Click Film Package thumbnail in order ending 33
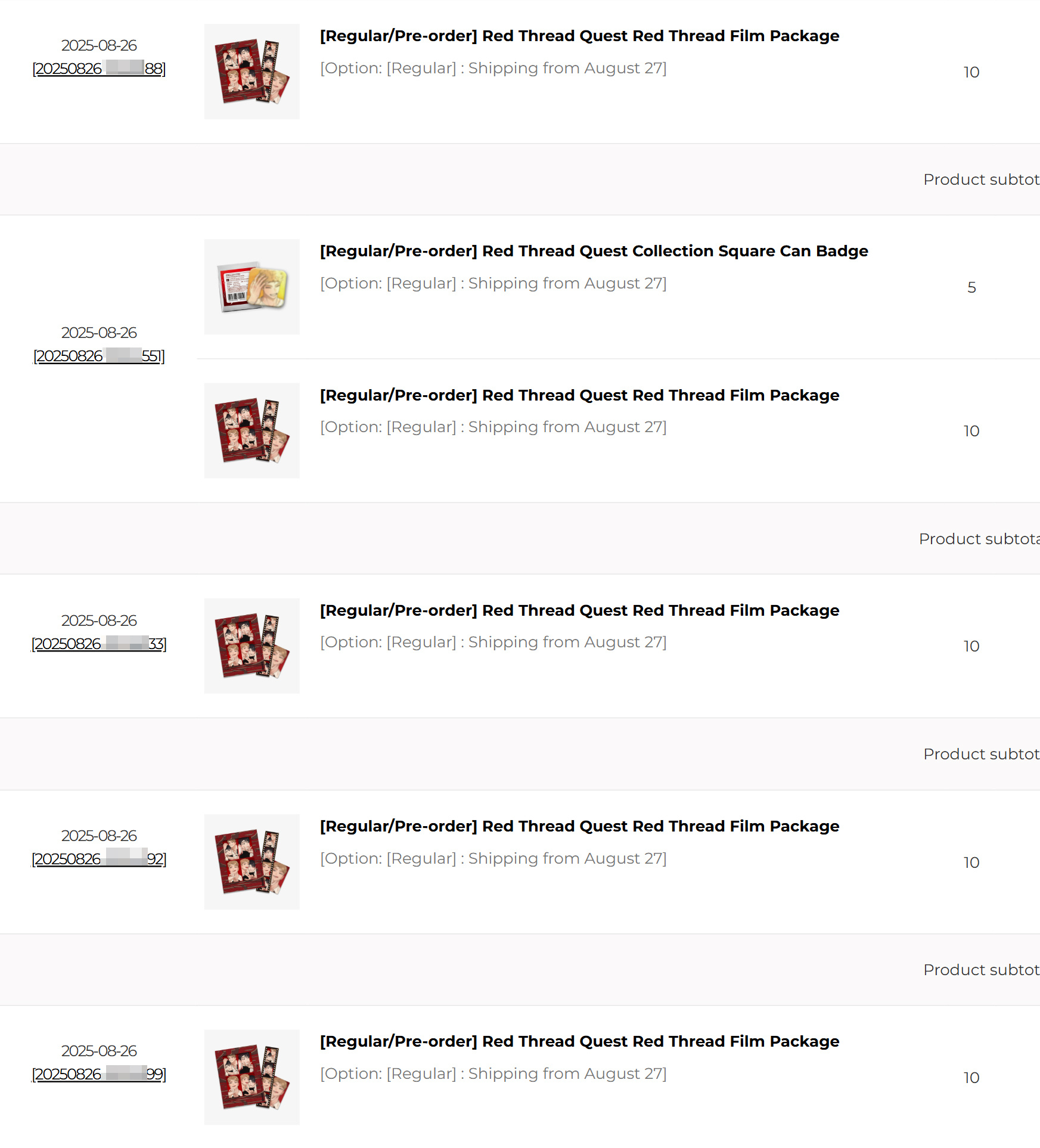 [x=252, y=646]
